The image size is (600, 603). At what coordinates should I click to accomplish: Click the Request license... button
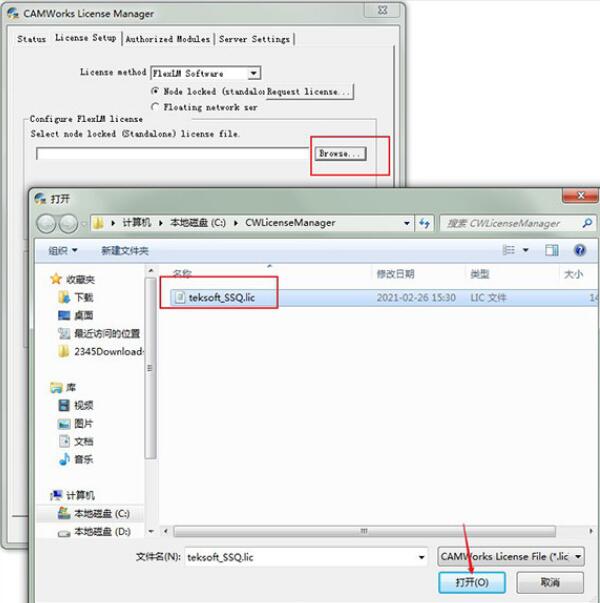309,92
